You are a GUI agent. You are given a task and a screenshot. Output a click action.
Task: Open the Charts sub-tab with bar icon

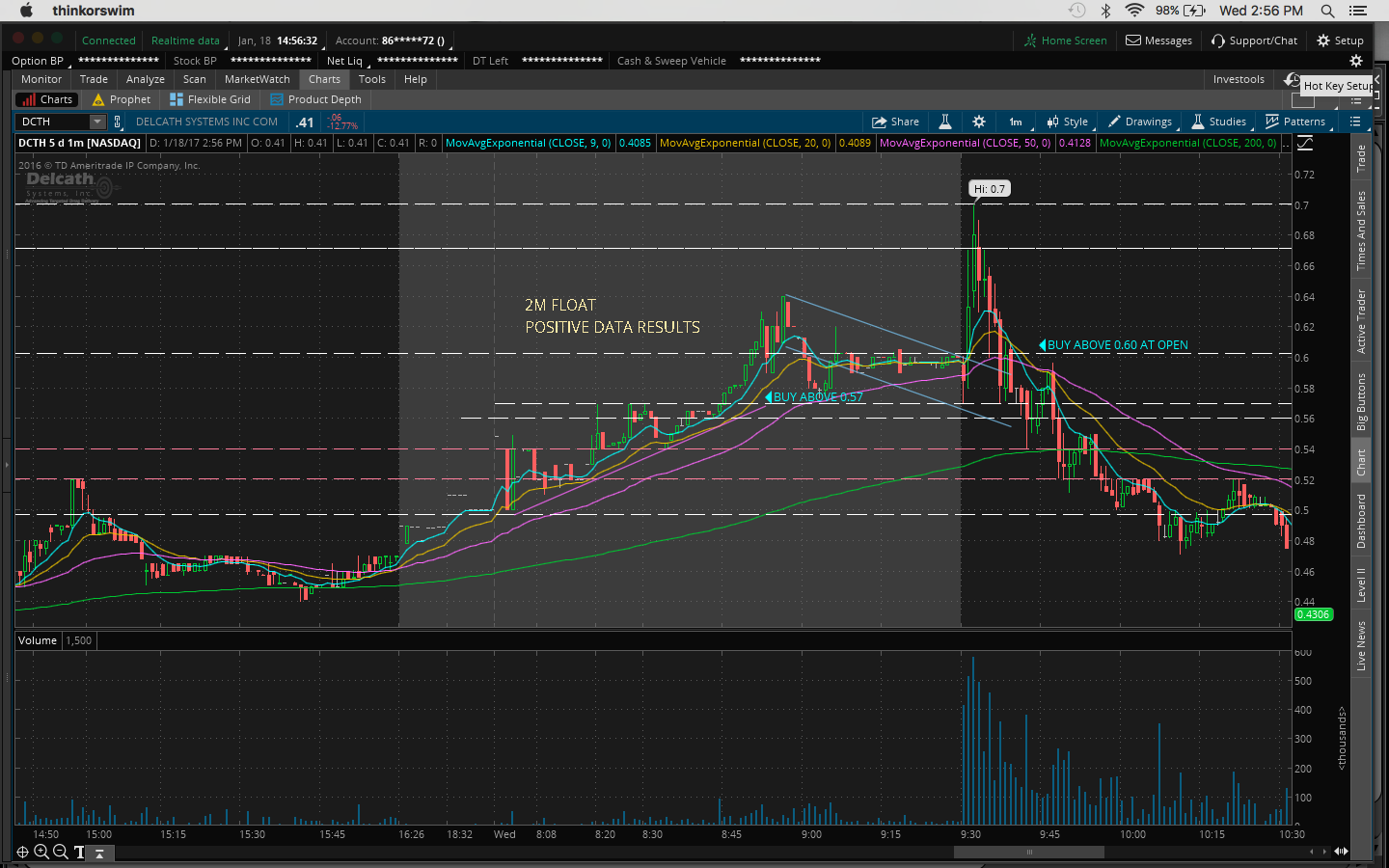coord(46,99)
